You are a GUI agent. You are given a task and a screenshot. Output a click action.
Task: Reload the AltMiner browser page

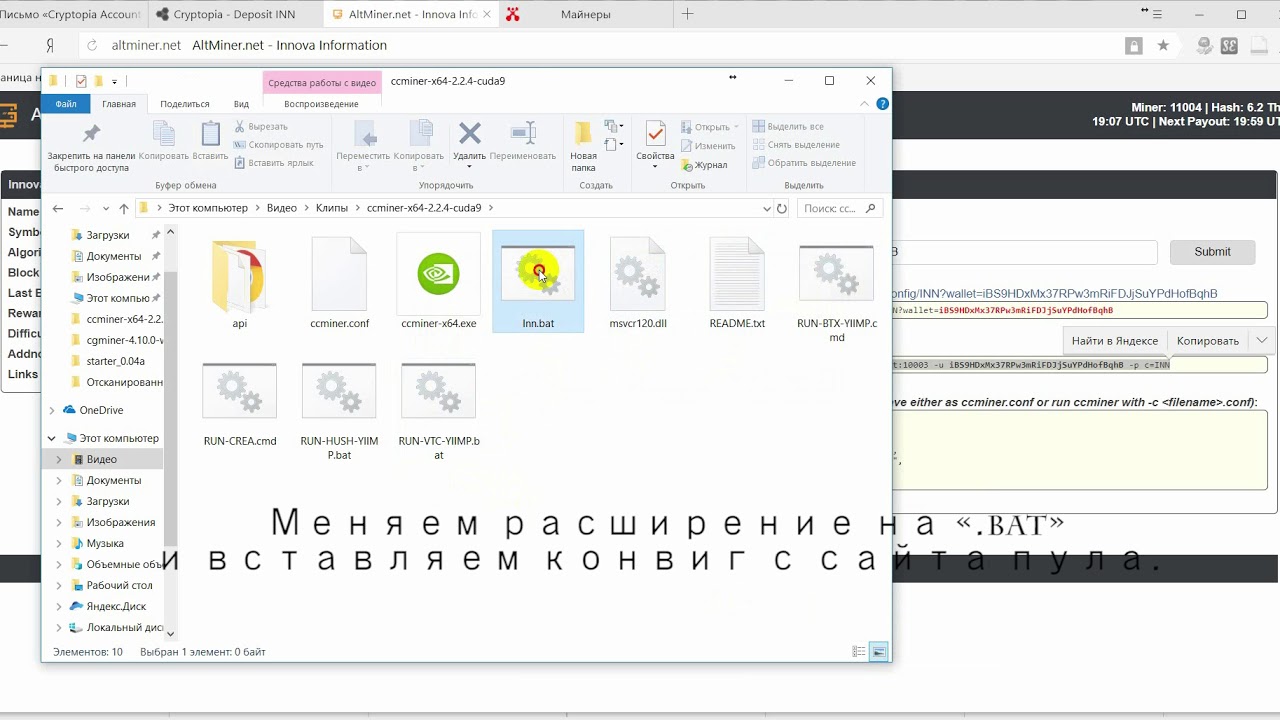tap(93, 46)
